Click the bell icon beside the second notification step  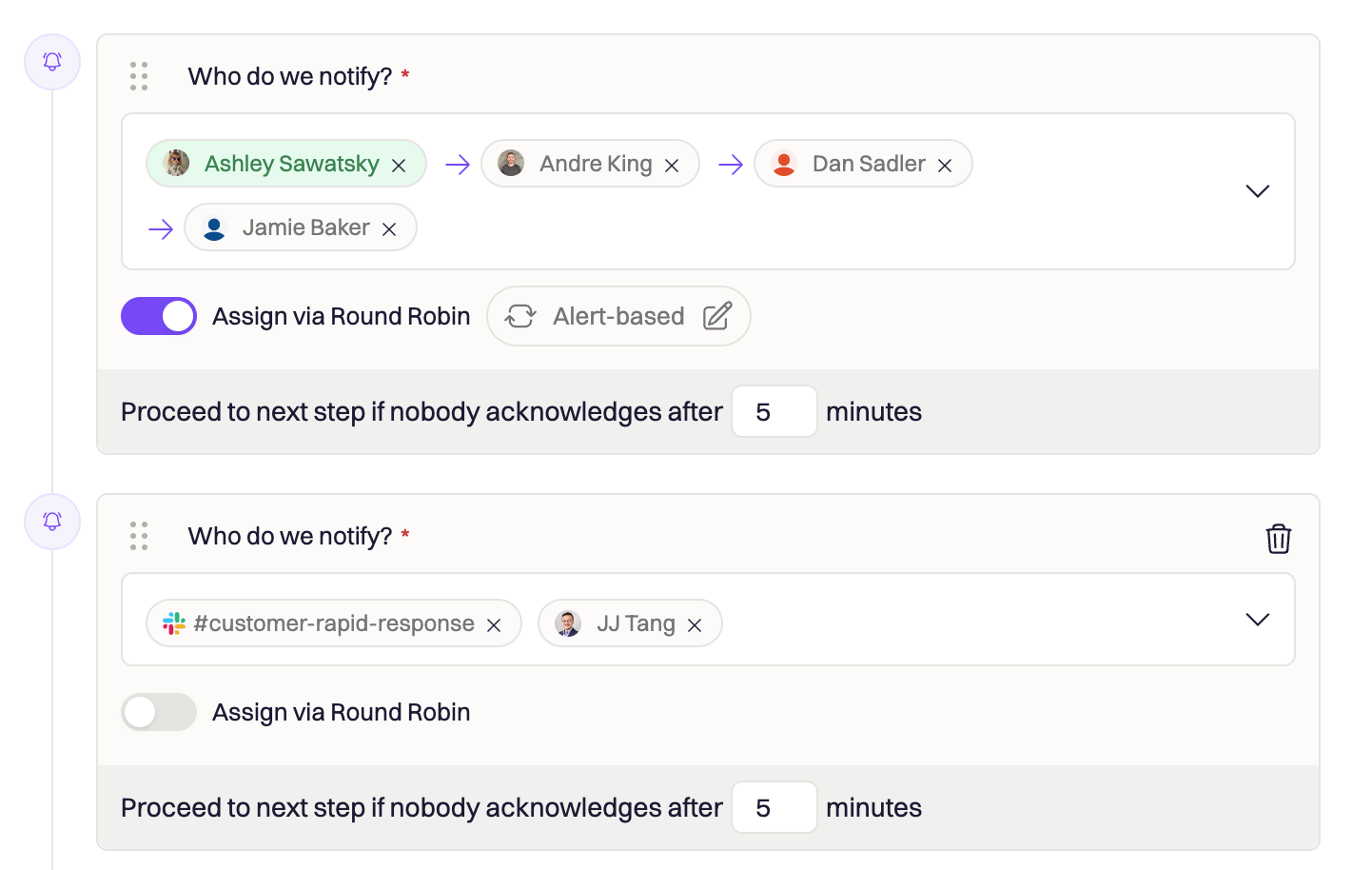(x=52, y=521)
